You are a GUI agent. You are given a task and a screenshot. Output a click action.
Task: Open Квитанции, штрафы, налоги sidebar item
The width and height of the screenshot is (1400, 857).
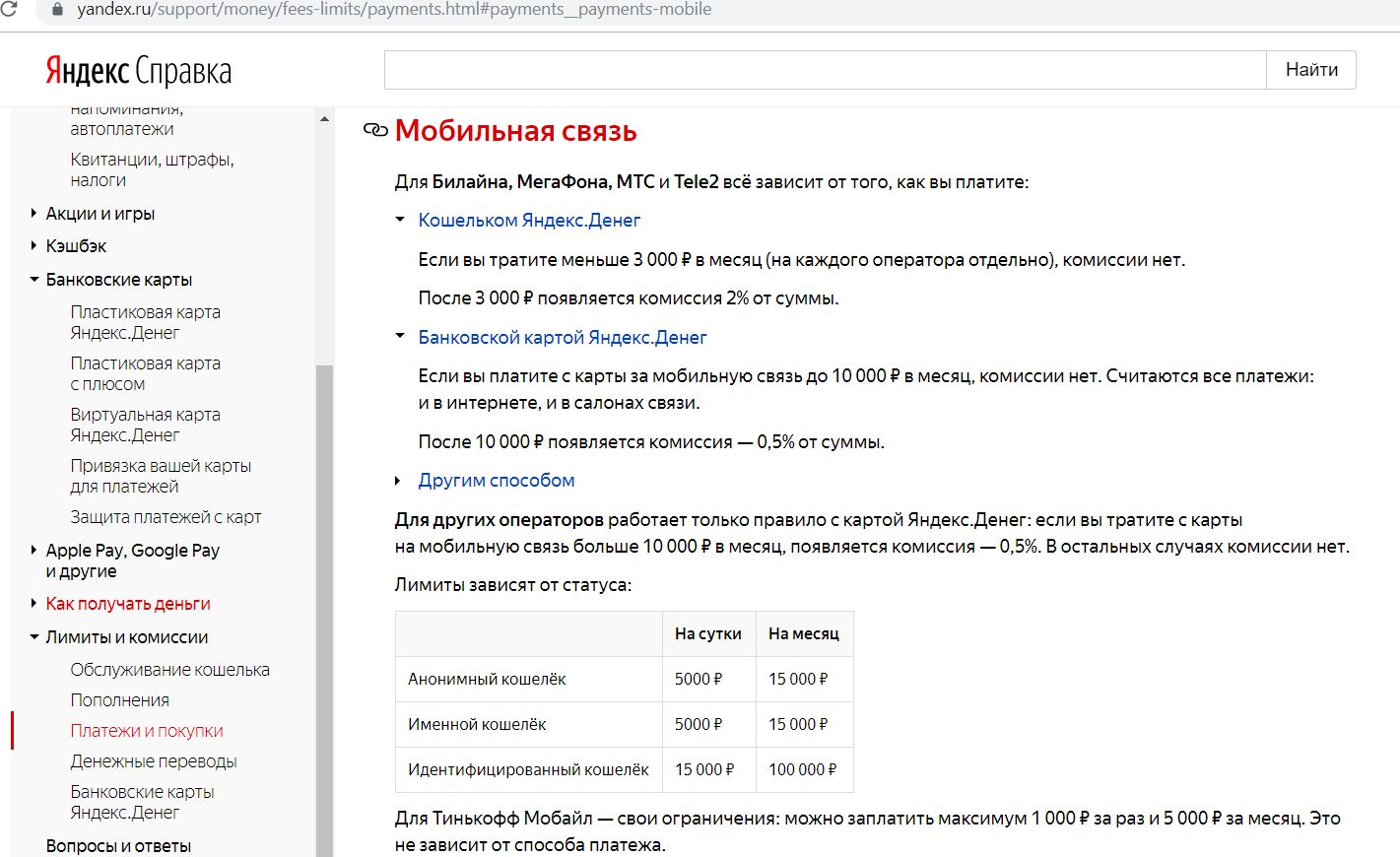point(152,169)
